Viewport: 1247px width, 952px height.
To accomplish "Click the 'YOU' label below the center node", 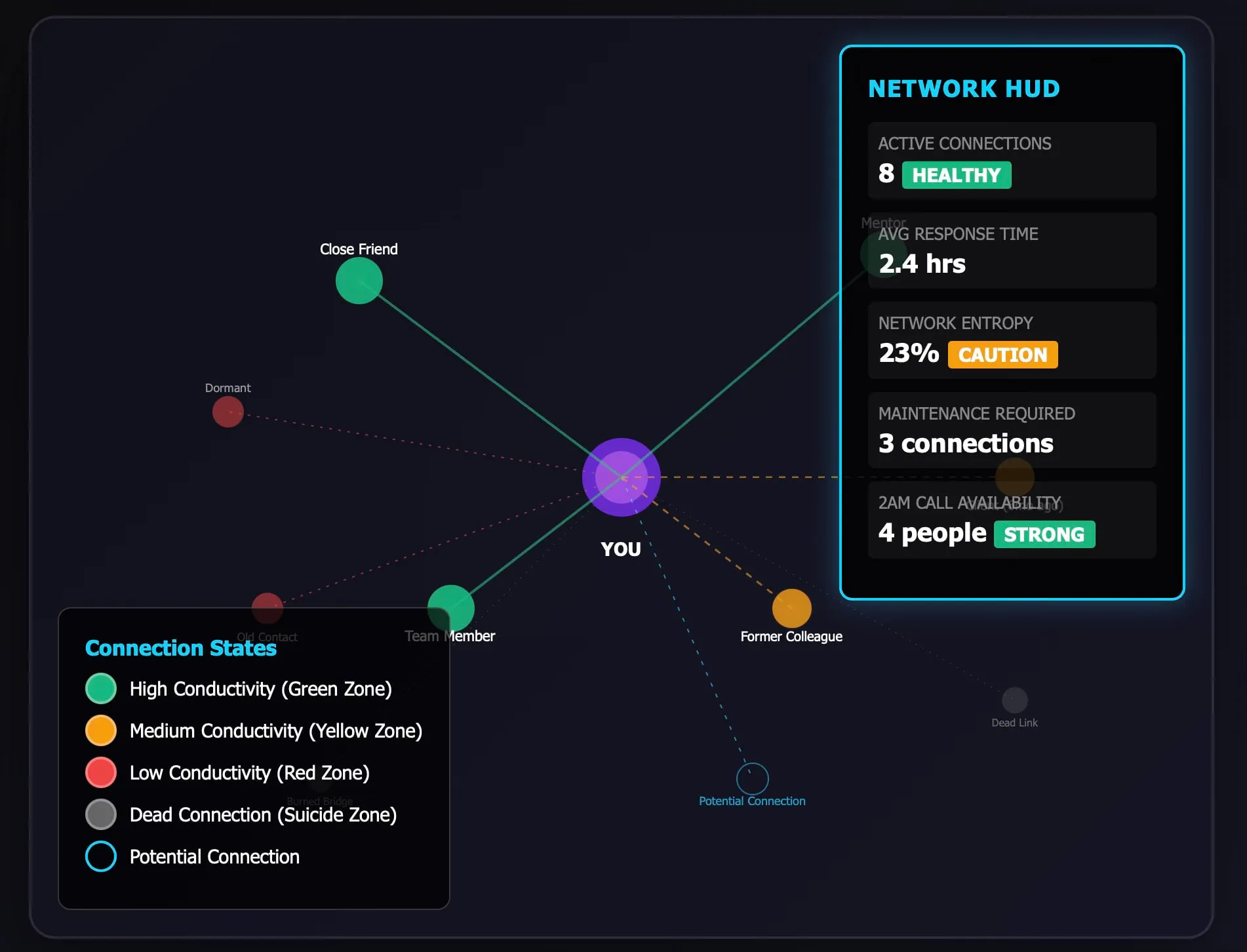I will click(621, 549).
